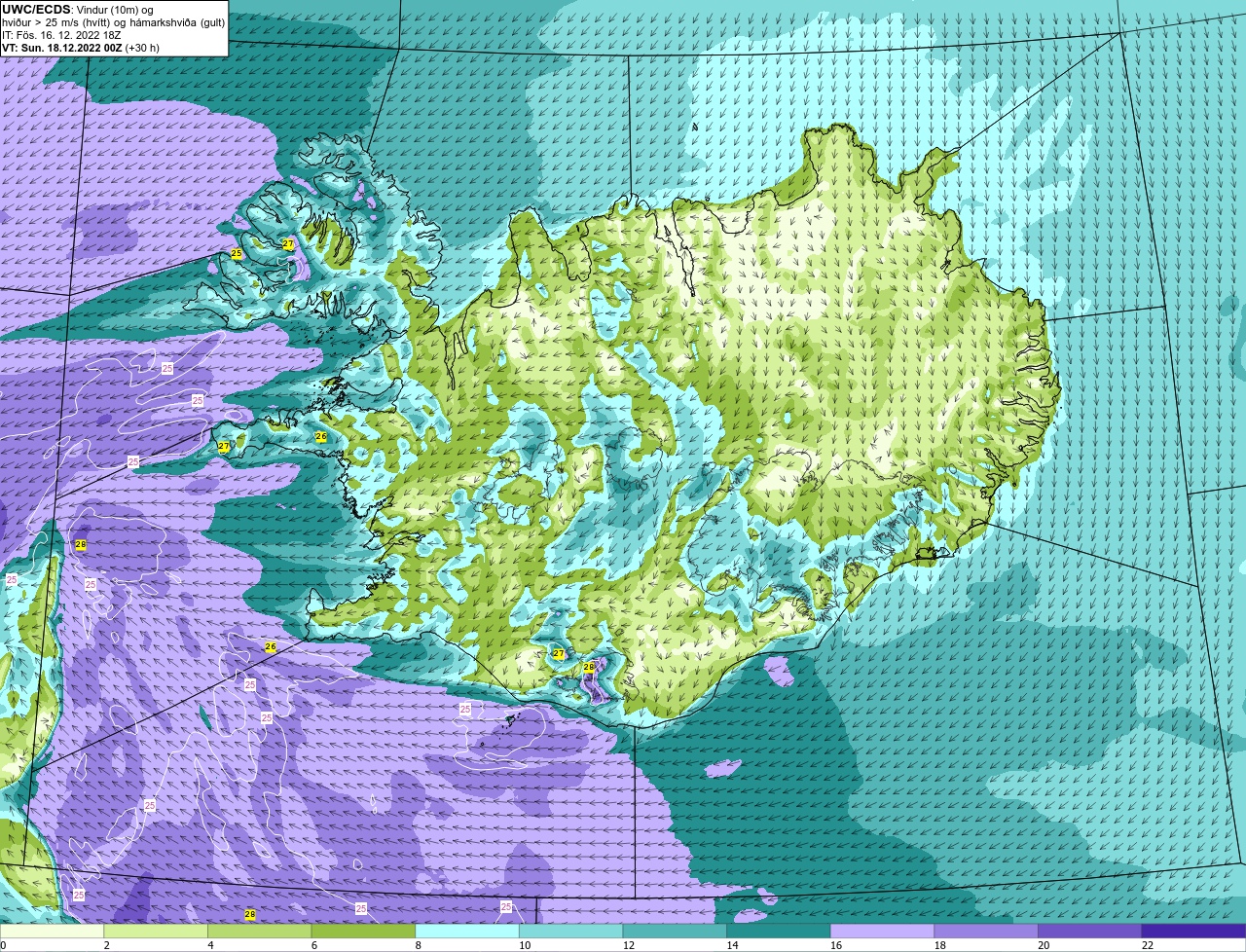Pick the legend swatch between 8 and 10
This screenshot has width=1246, height=952.
pos(467,931)
